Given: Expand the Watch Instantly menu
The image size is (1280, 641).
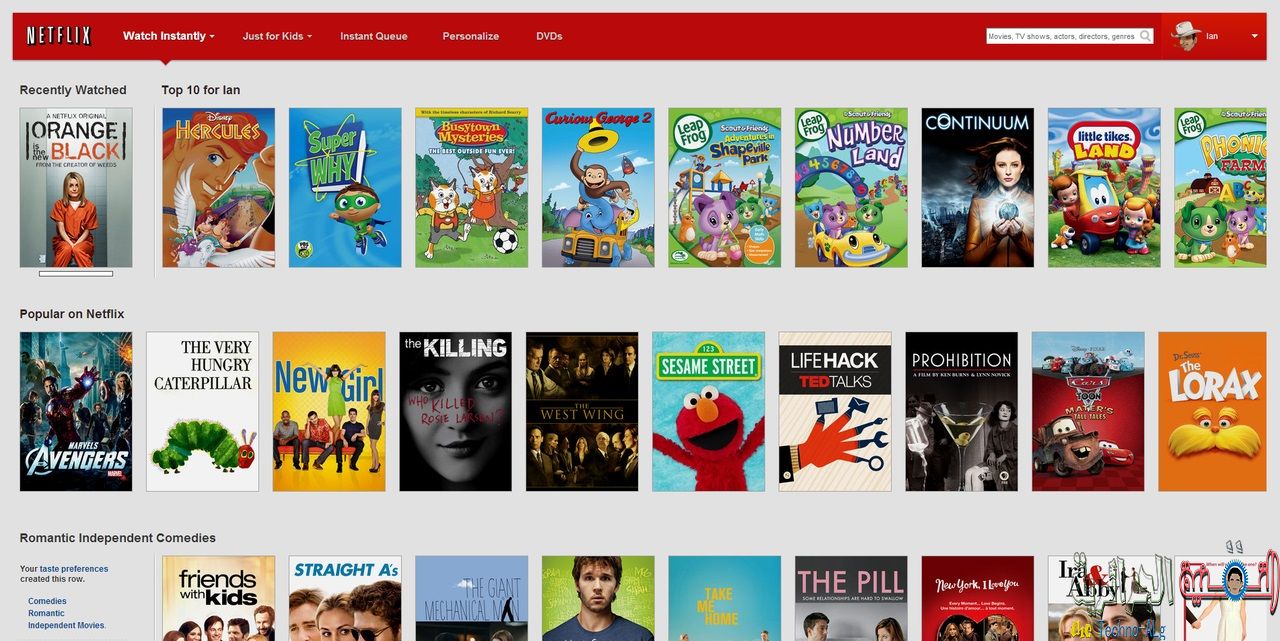Looking at the screenshot, I should pos(169,36).
